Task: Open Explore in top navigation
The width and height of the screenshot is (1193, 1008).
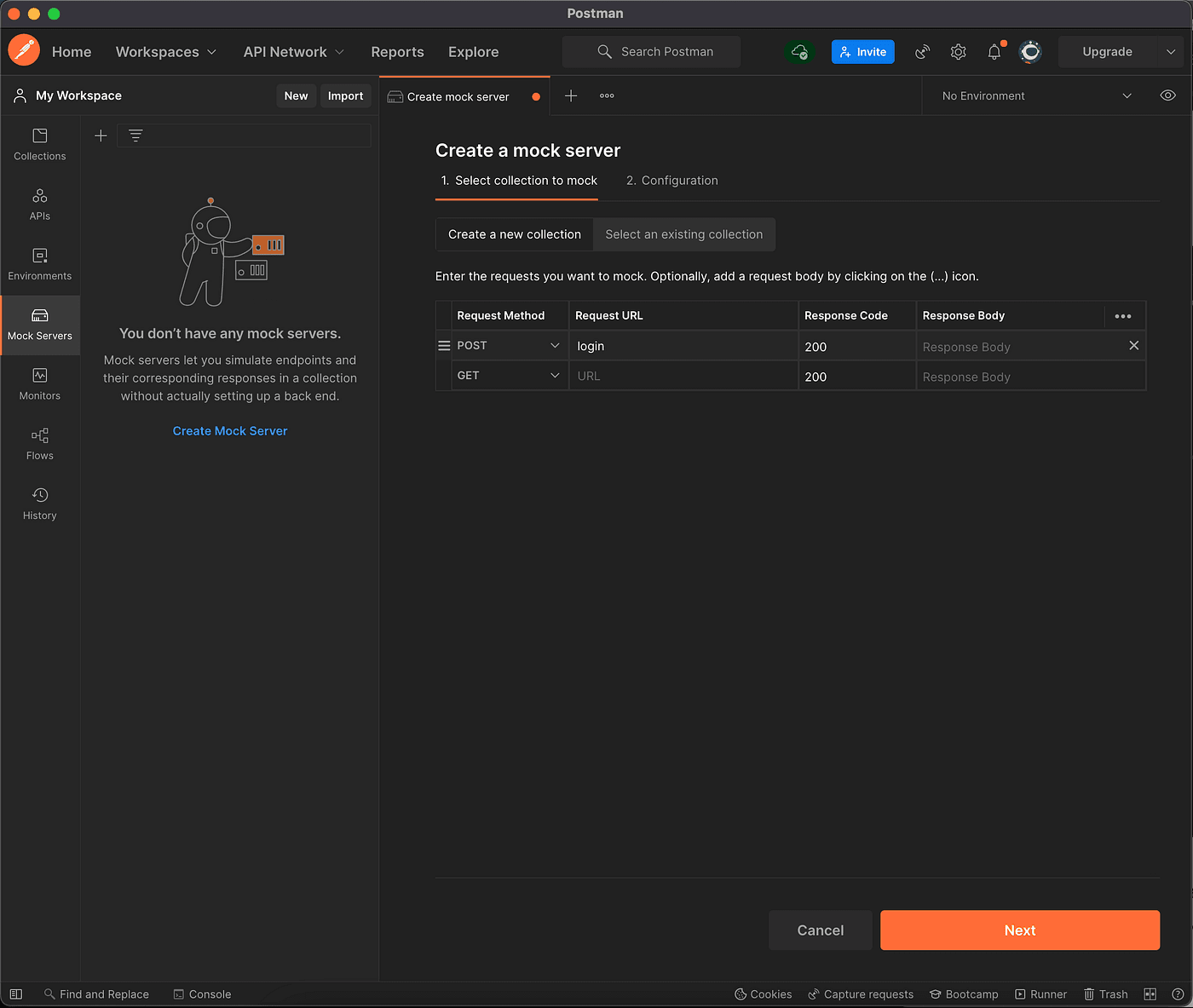Action: (x=474, y=52)
